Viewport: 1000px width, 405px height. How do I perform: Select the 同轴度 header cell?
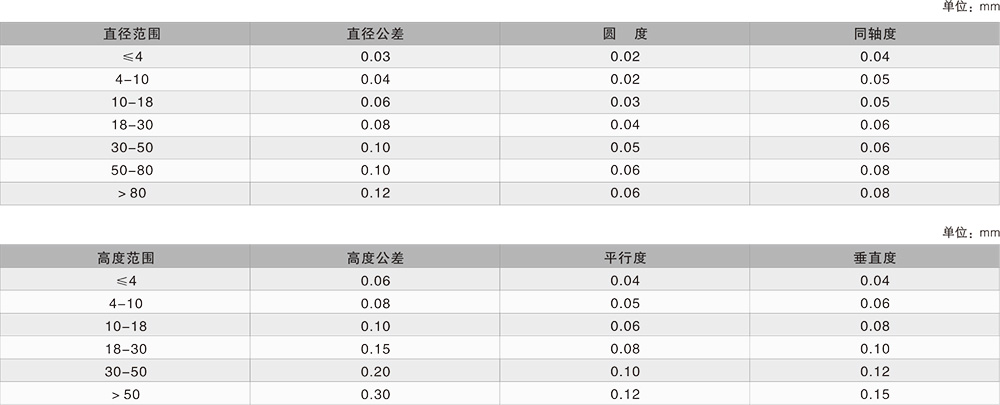875,33
